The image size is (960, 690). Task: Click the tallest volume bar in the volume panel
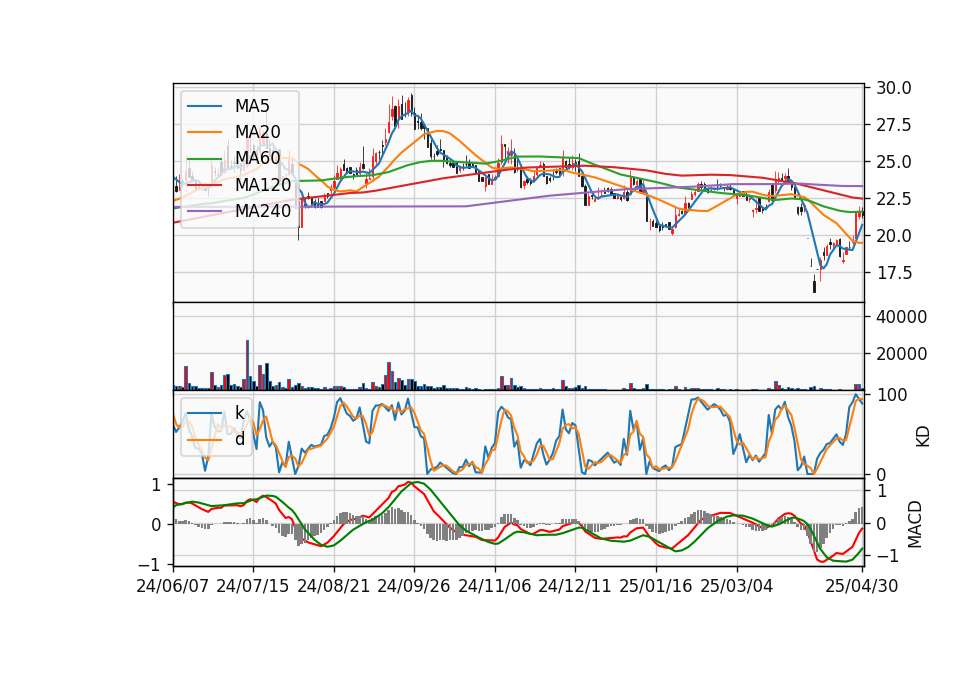click(x=247, y=365)
